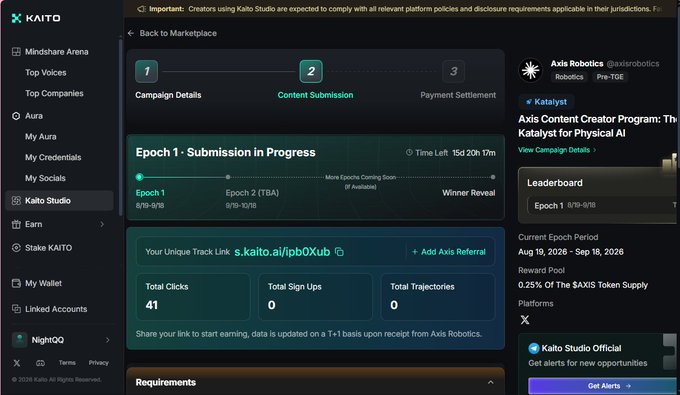Click the Aug 19, 2026 - Sep 18, 2026 date
This screenshot has height=395, width=680.
pyautogui.click(x=571, y=252)
